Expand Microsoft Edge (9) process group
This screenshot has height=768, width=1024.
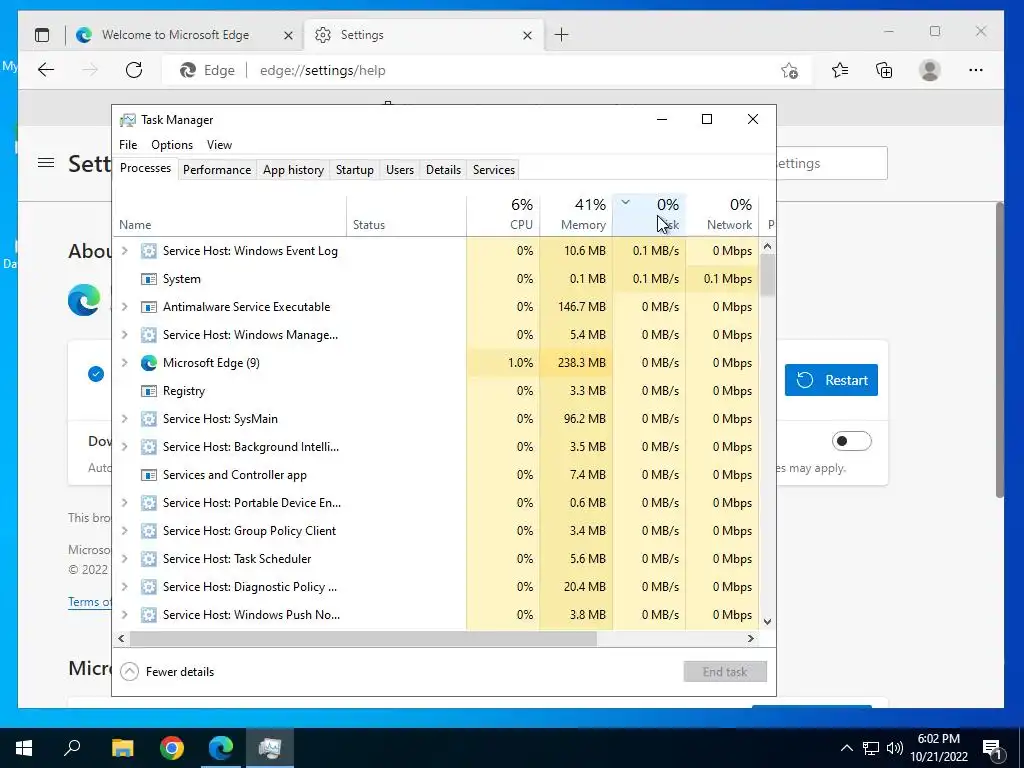(x=125, y=362)
